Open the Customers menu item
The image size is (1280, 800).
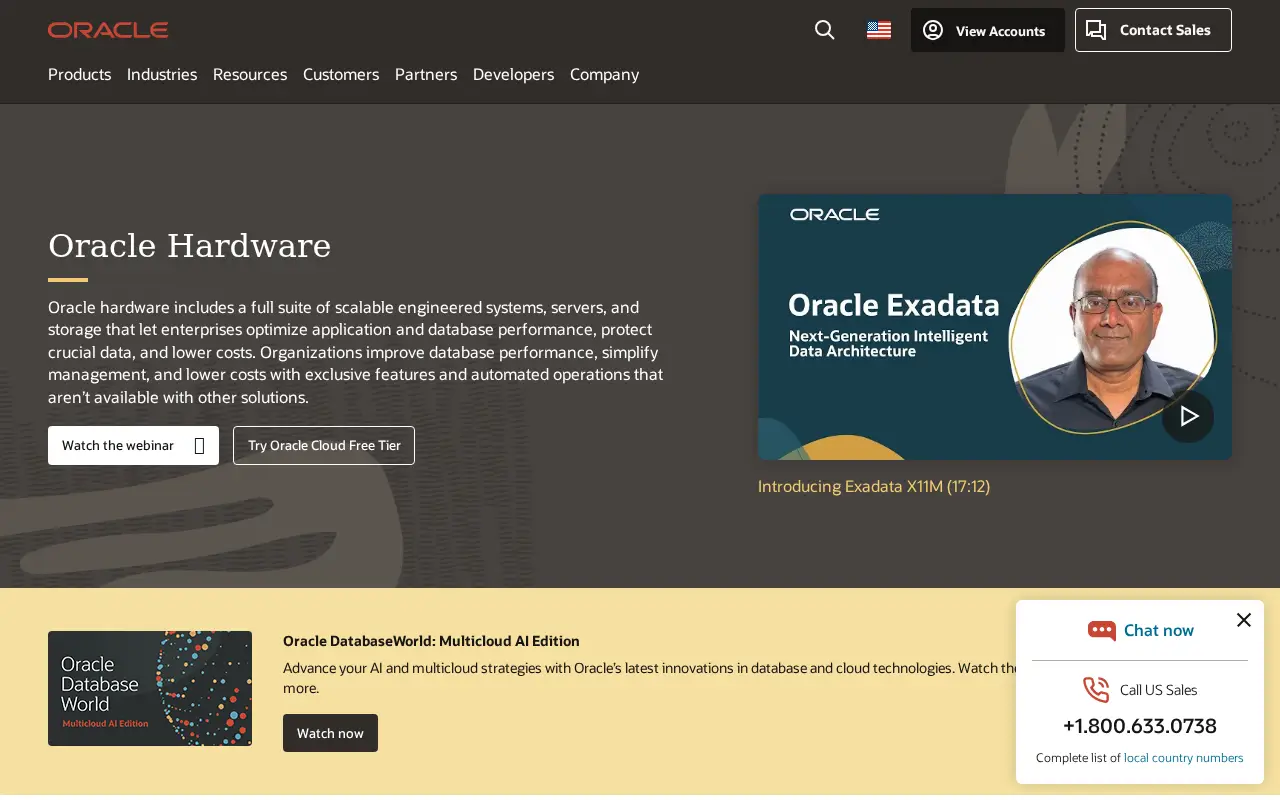click(x=341, y=74)
